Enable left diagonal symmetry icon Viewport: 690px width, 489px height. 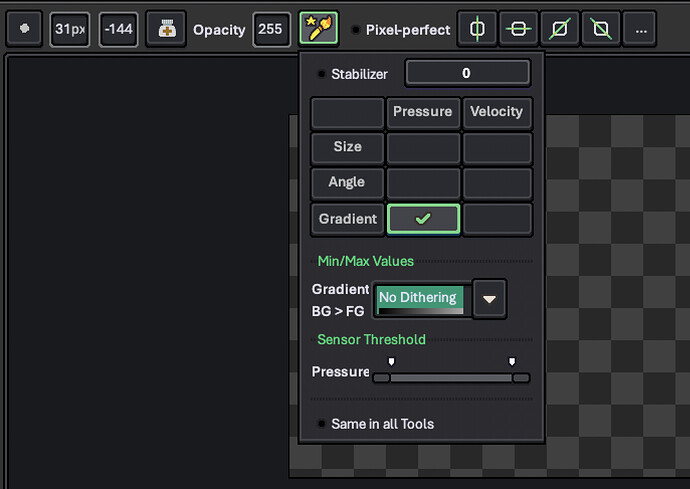click(601, 29)
